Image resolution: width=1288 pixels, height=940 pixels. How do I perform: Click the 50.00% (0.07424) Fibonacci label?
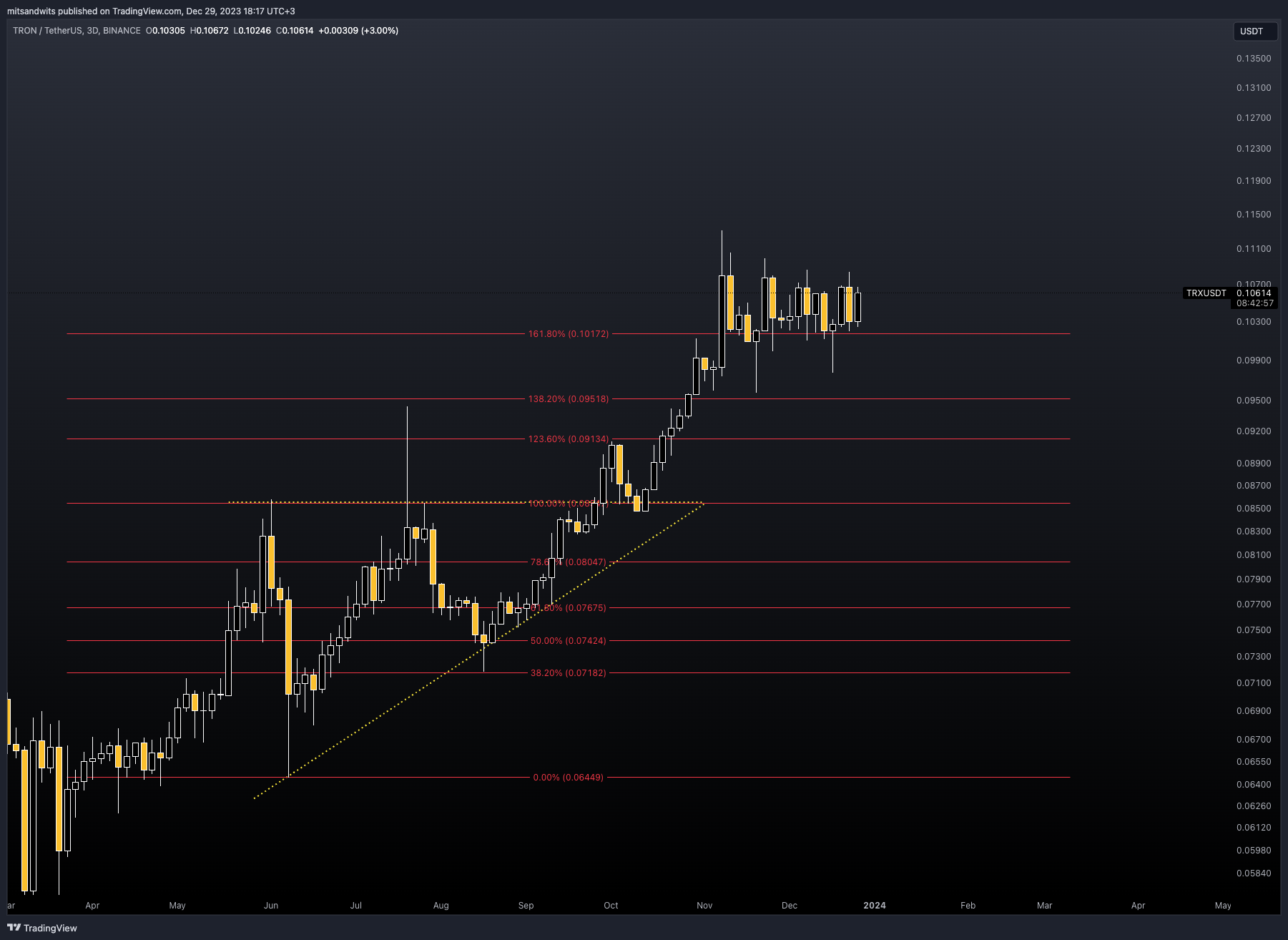click(569, 641)
